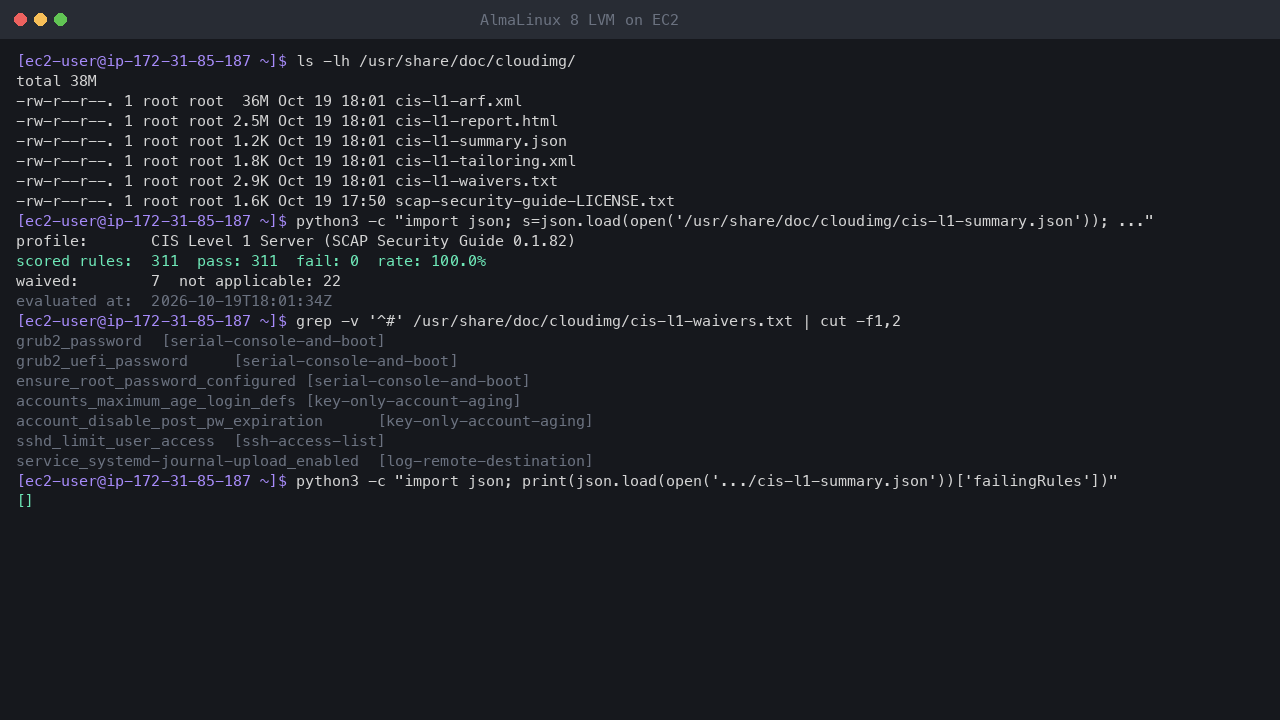Click the empty list '[]' output
This screenshot has height=720, width=1280.
pos(25,501)
